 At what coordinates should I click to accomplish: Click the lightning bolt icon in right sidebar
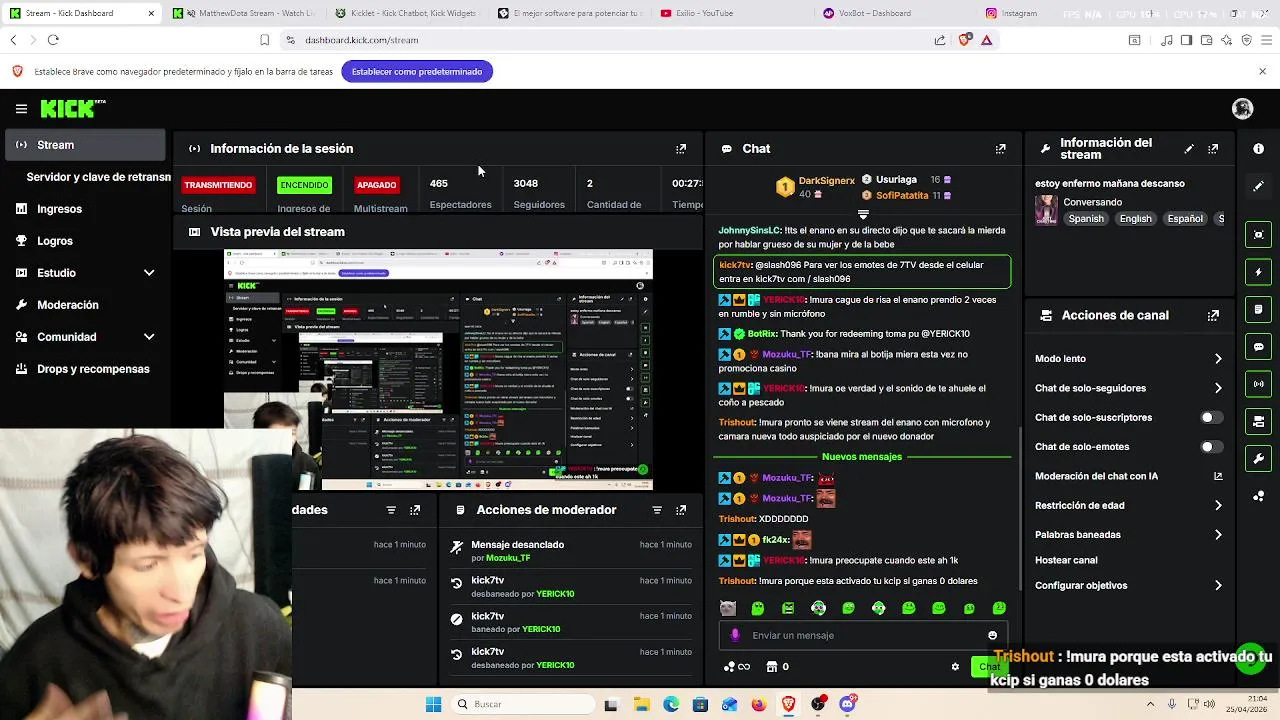[x=1258, y=272]
